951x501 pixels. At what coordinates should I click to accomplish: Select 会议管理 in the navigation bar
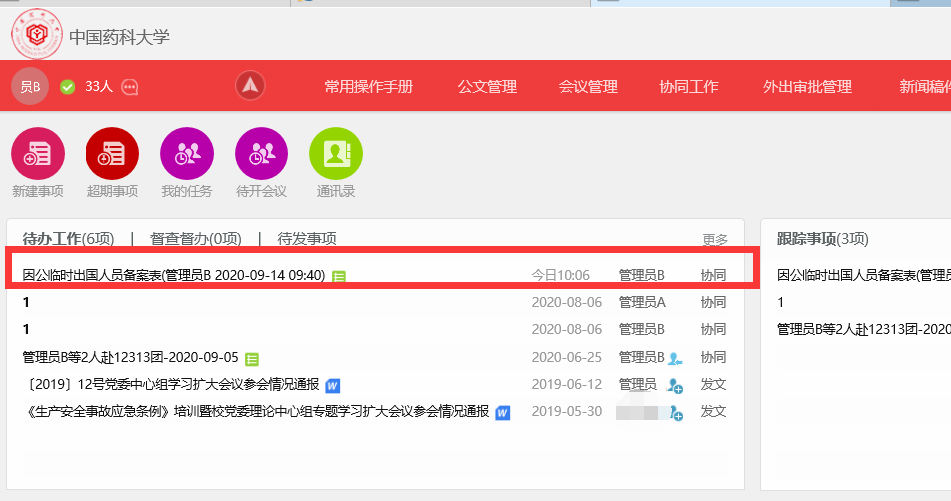point(588,87)
